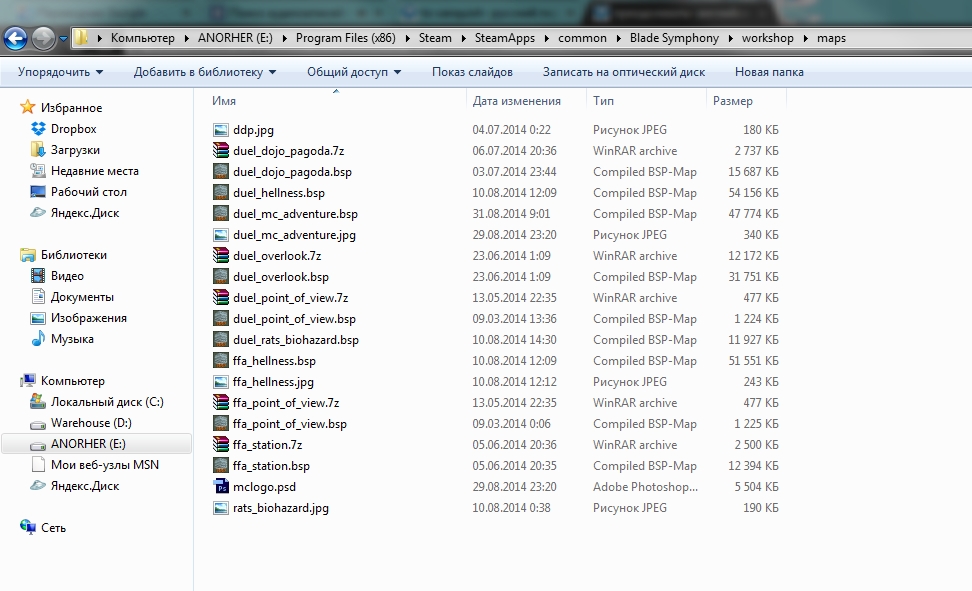Expand the arrow after common in the address bar
The width and height of the screenshot is (972, 591).
[619, 38]
